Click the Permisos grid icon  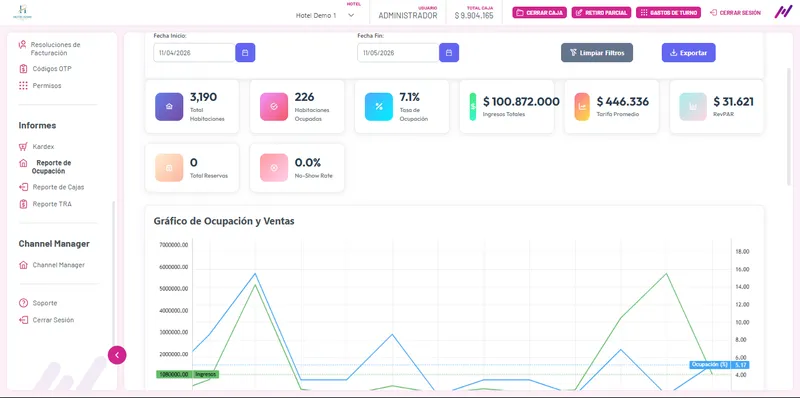point(23,85)
